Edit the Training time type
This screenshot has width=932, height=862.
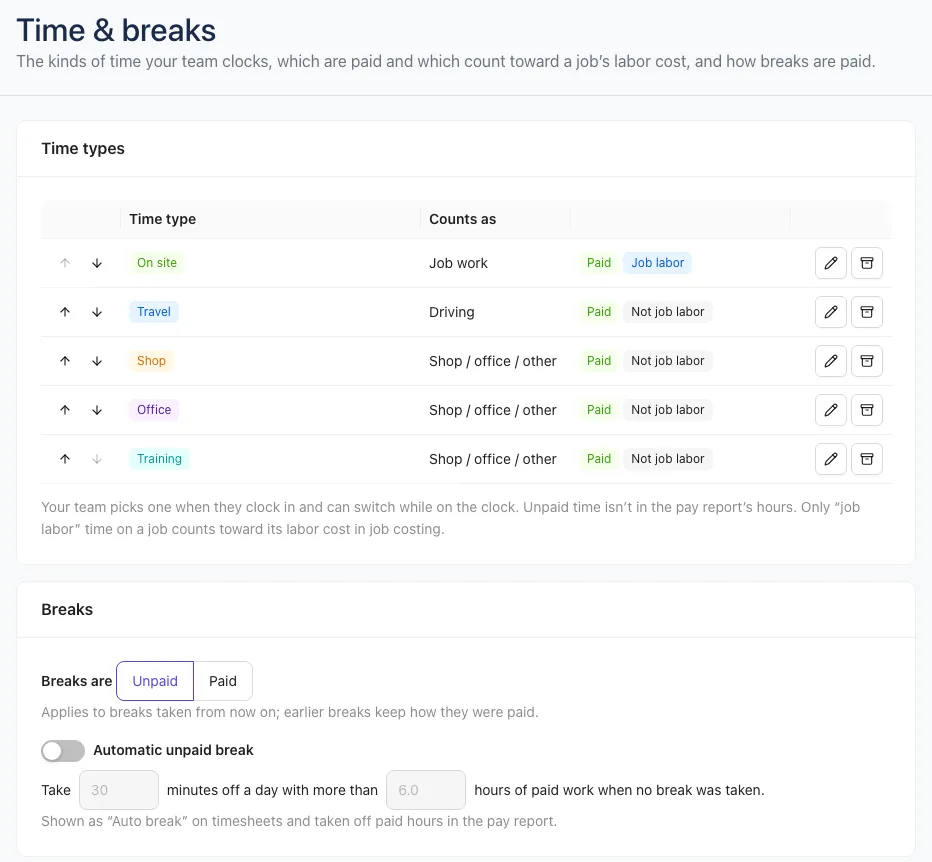(830, 459)
